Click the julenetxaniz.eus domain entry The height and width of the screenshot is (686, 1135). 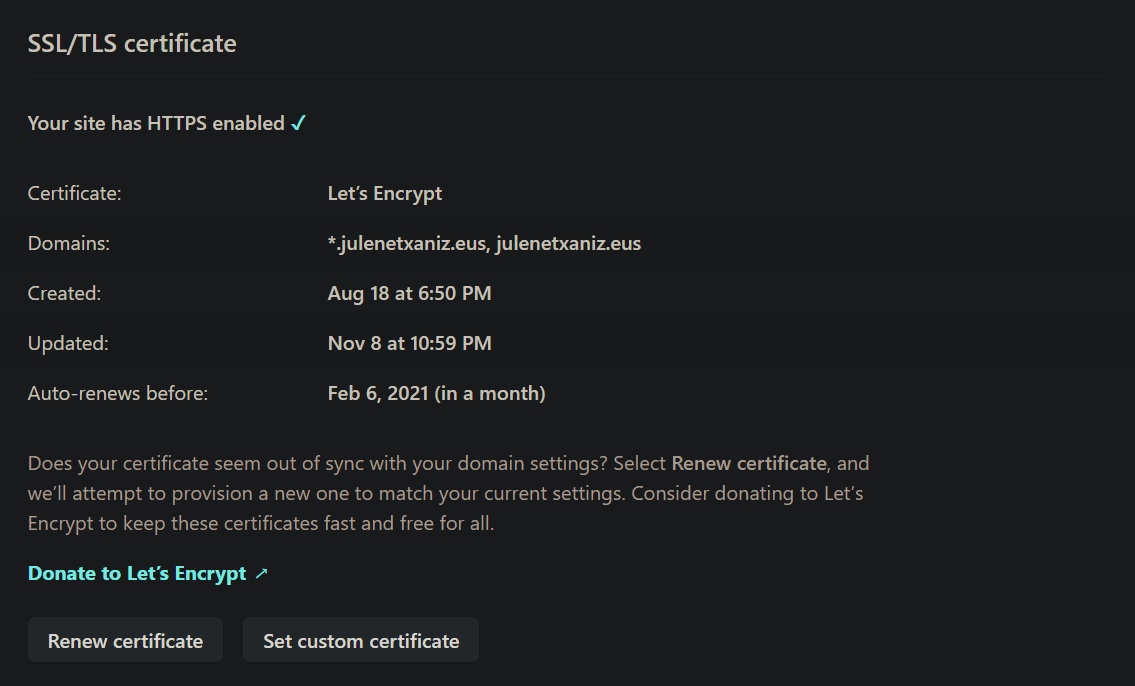568,242
